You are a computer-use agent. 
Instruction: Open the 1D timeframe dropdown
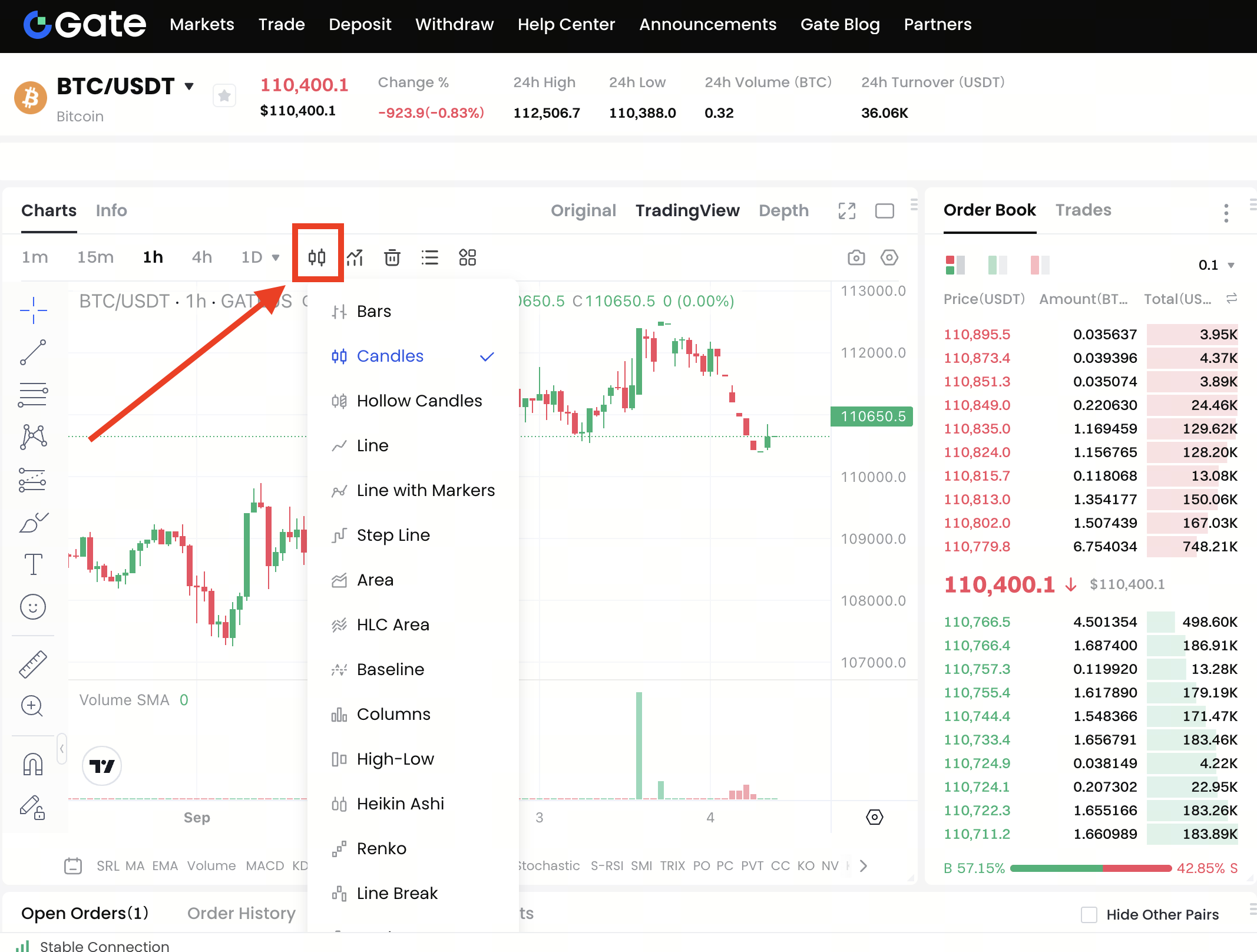(x=260, y=257)
